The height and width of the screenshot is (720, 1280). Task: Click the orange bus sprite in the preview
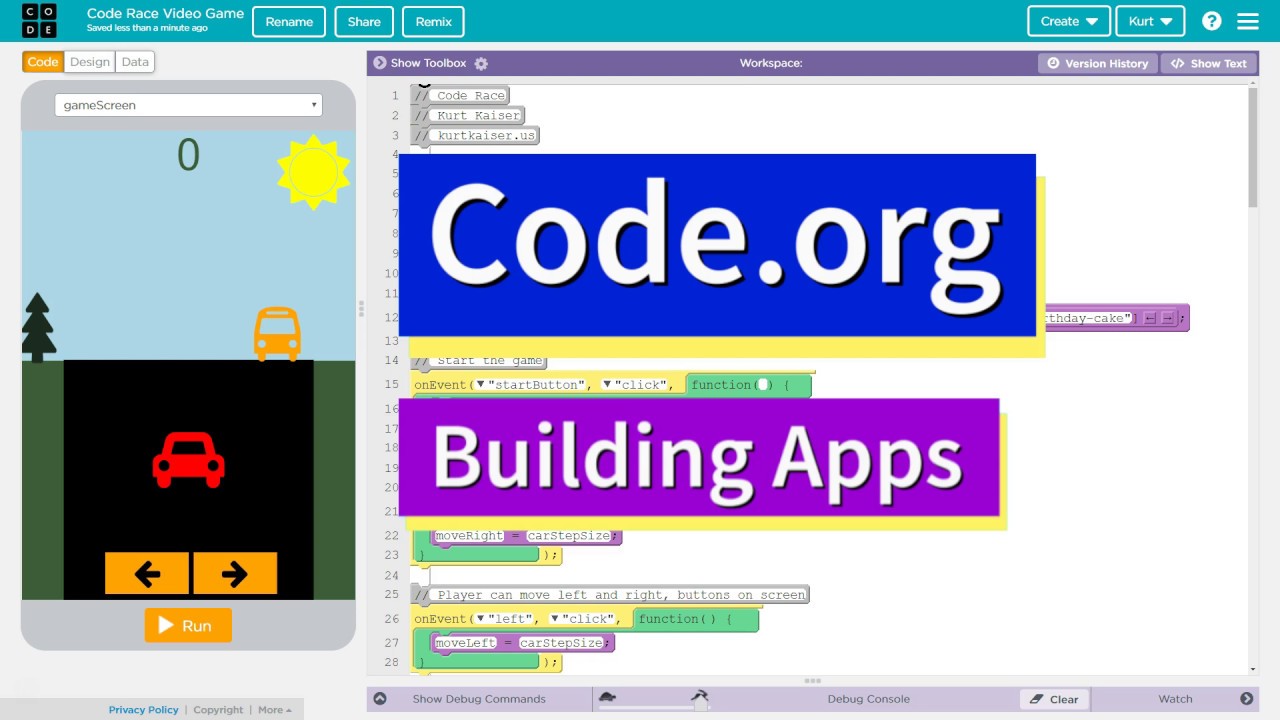coord(277,333)
